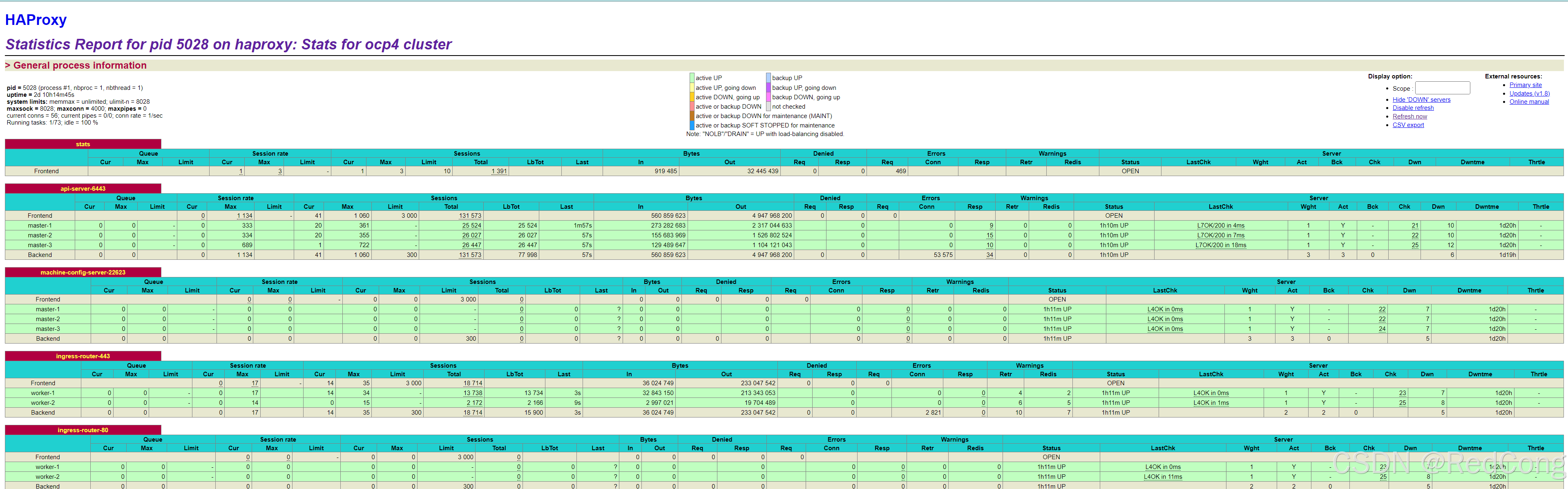
Task: Open the Online manual link
Action: pyautogui.click(x=1529, y=102)
